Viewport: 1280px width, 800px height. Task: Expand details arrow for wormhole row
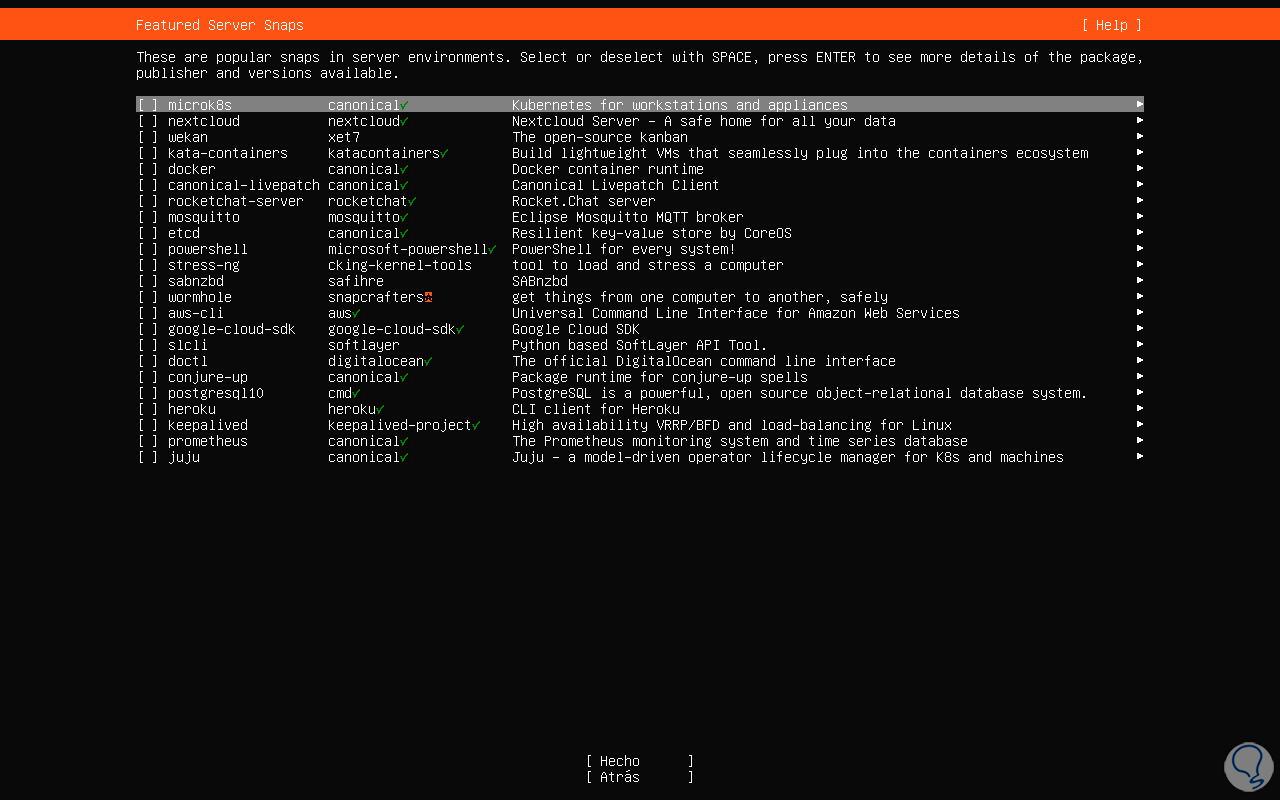pyautogui.click(x=1140, y=296)
